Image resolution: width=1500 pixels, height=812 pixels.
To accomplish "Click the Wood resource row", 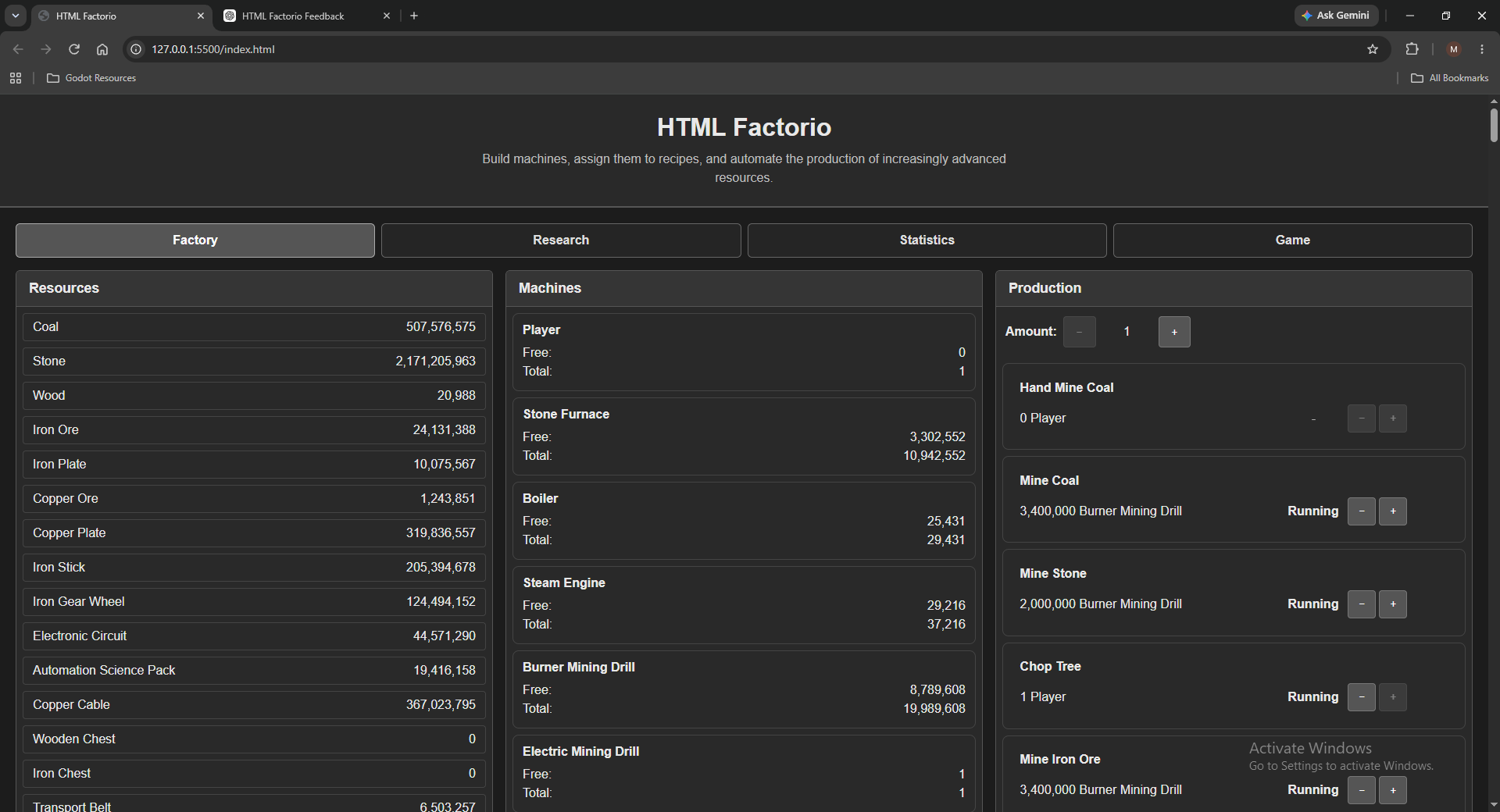I will tap(254, 396).
